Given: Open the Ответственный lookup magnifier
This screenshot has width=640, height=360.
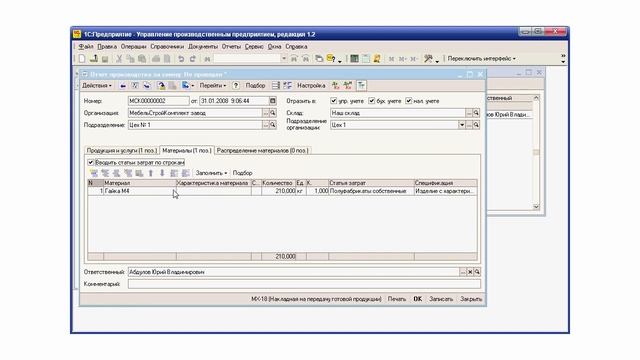Looking at the screenshot, I should 477,272.
